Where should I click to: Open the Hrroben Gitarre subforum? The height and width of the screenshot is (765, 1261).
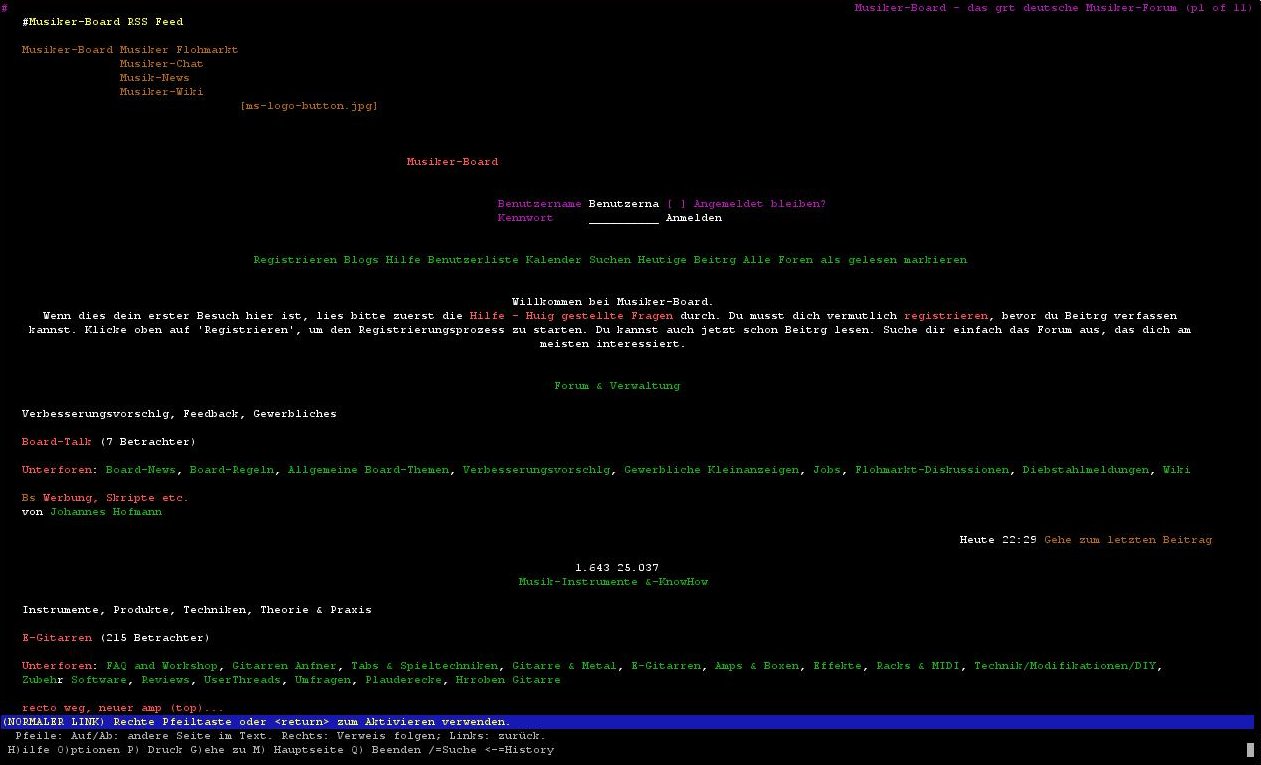[x=508, y=680]
